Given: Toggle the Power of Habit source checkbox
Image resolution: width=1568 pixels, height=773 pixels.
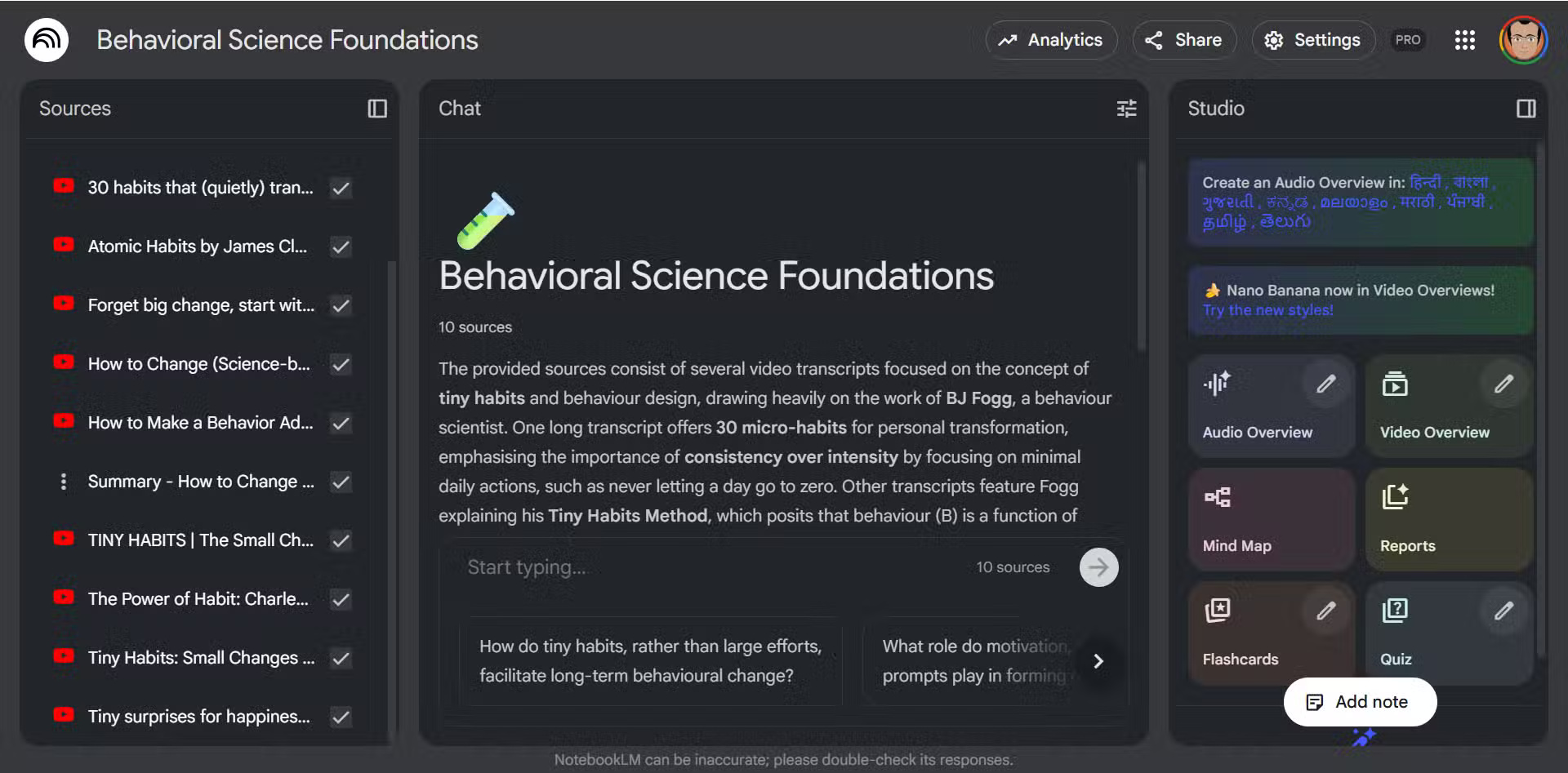Looking at the screenshot, I should (341, 599).
